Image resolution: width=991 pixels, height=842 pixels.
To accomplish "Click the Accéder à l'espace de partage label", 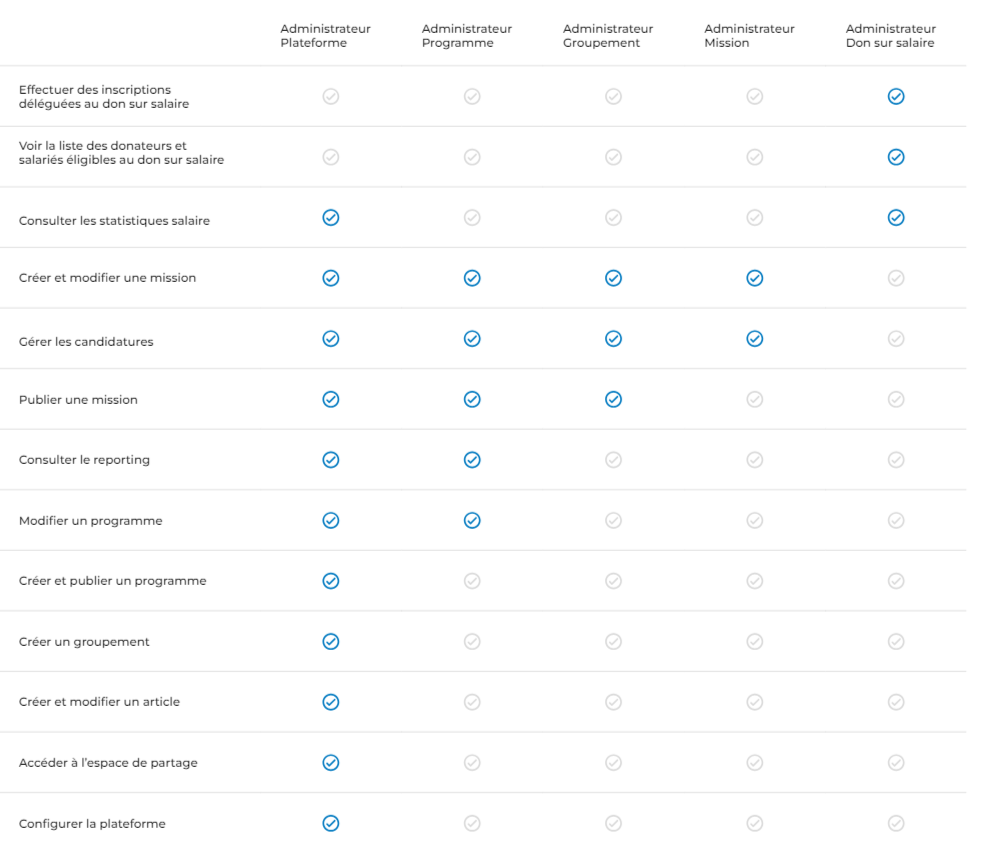I will [x=108, y=763].
